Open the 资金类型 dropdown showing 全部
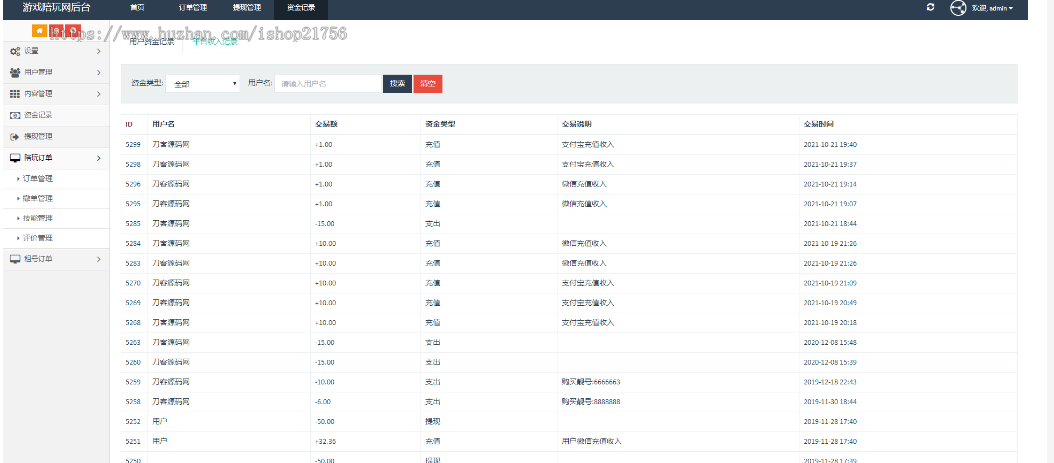Viewport: 1054px width, 463px height. (x=203, y=83)
